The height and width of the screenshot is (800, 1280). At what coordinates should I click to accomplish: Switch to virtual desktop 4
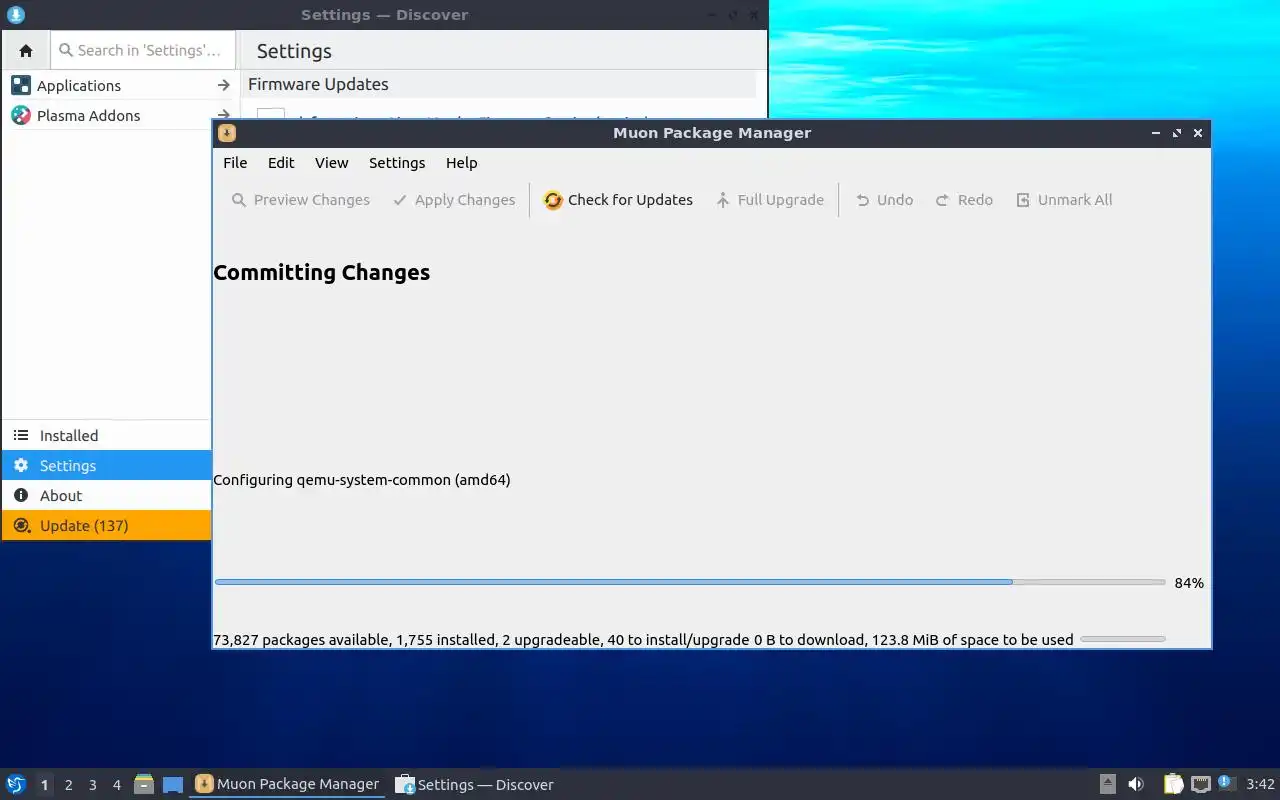[116, 785]
